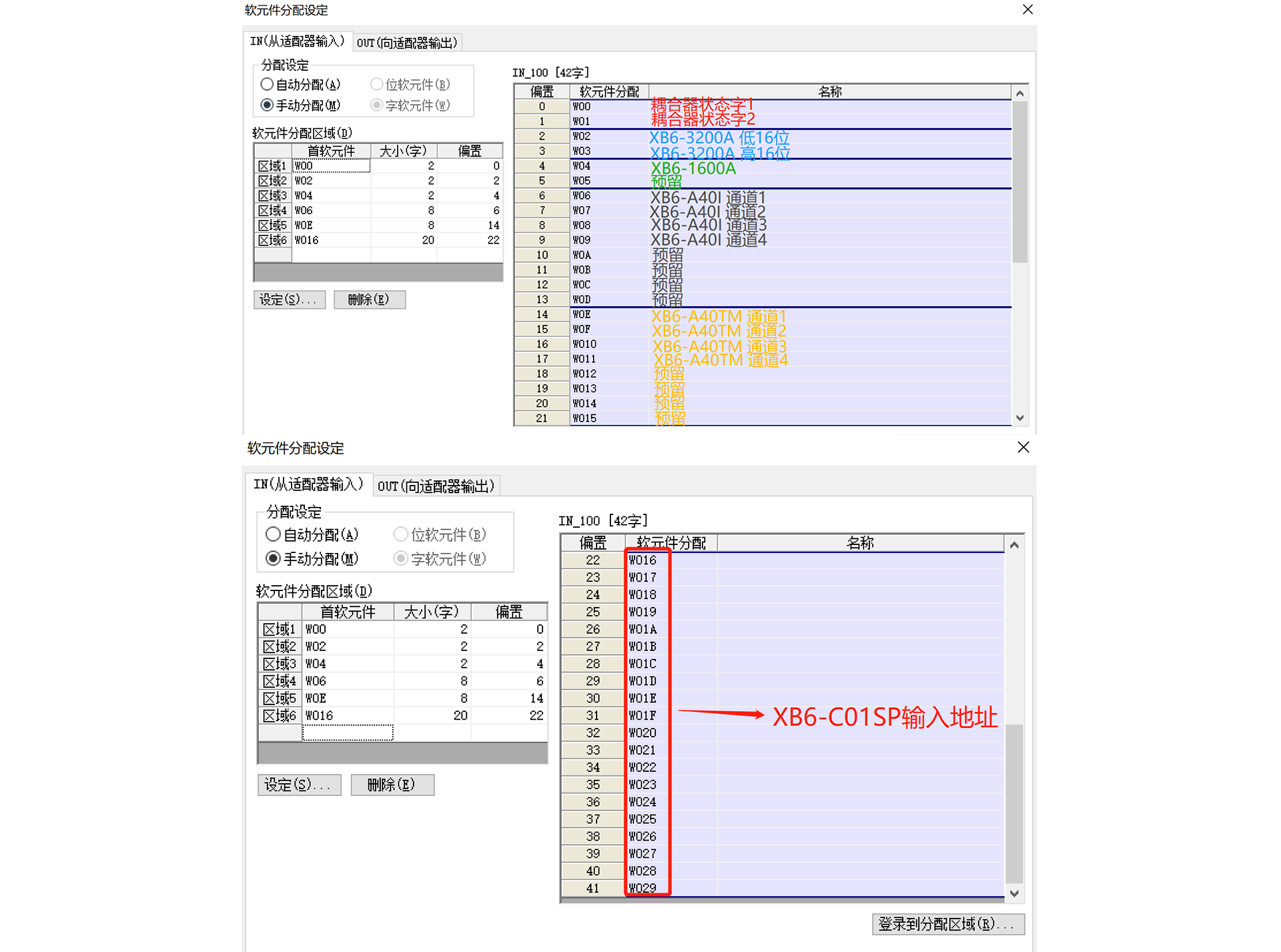Click the upper table scrollbar thumb
The image size is (1281, 952).
[x=1019, y=181]
